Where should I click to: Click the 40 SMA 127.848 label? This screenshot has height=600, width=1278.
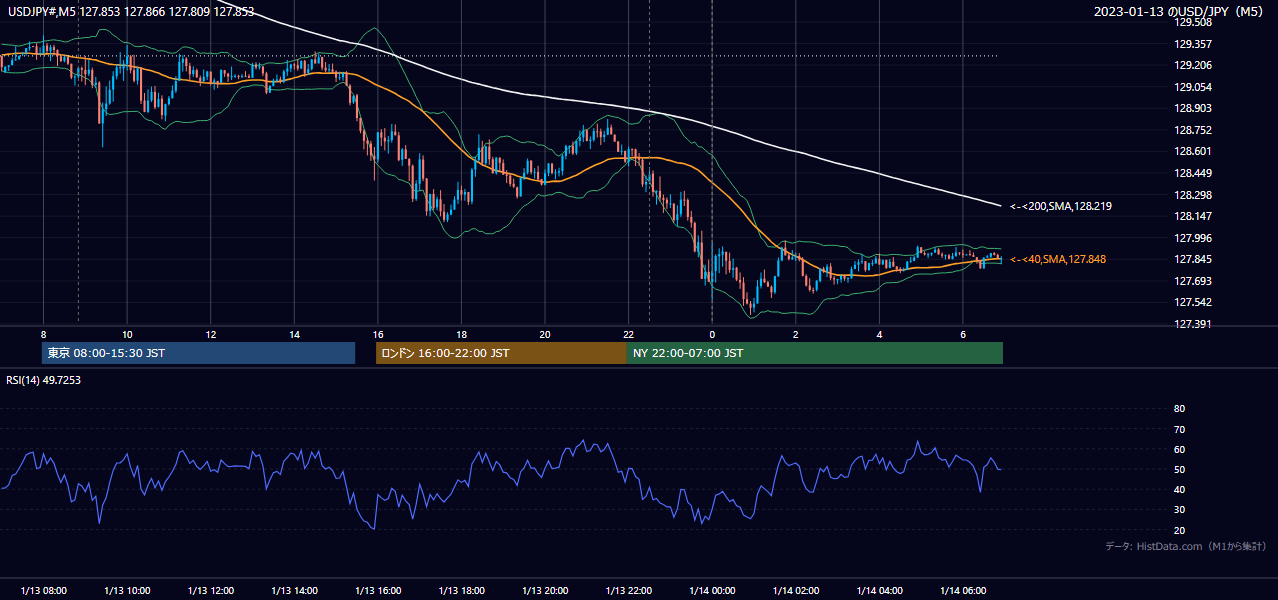pyautogui.click(x=1058, y=259)
